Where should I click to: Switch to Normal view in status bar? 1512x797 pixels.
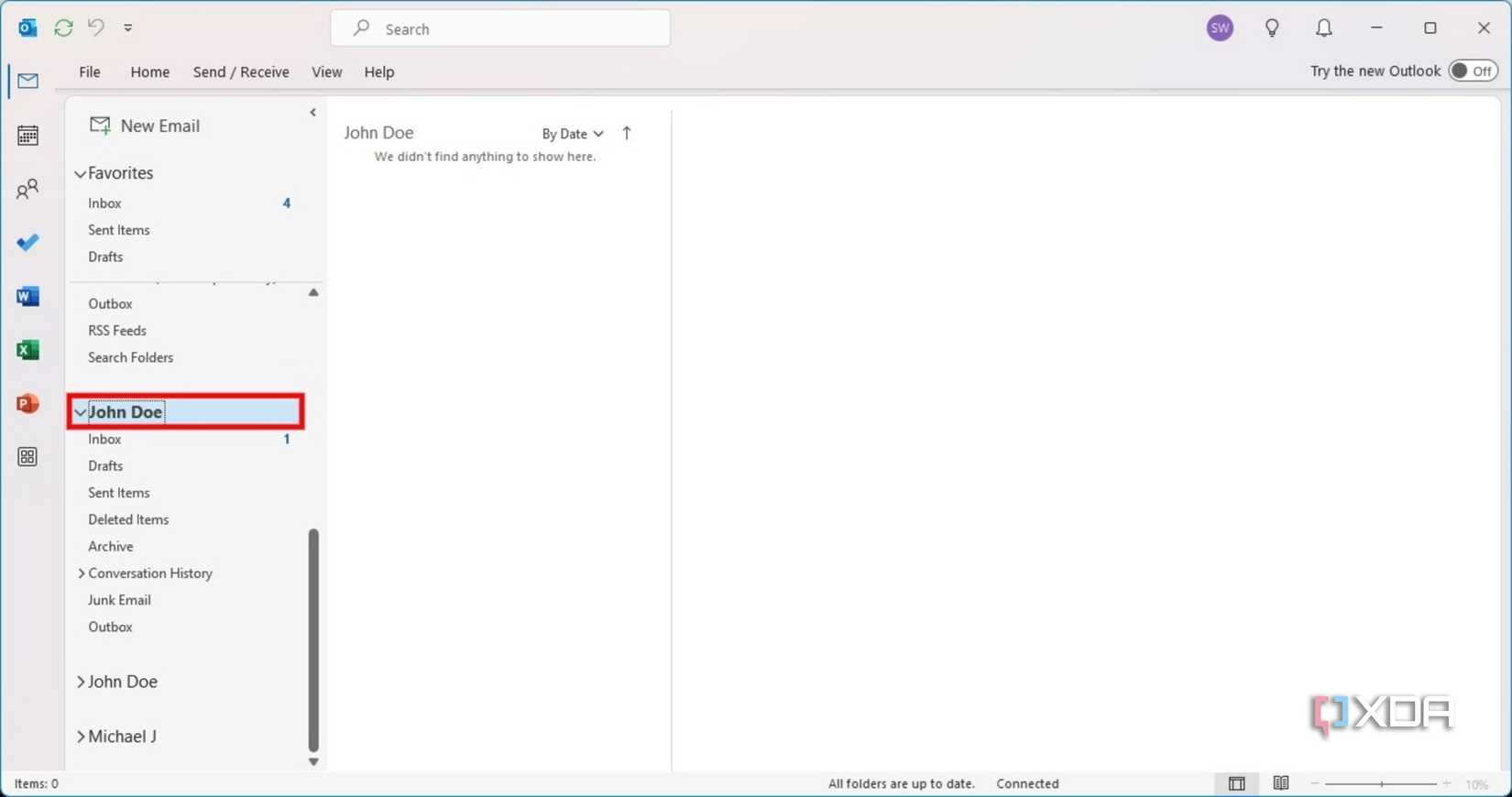point(1236,783)
